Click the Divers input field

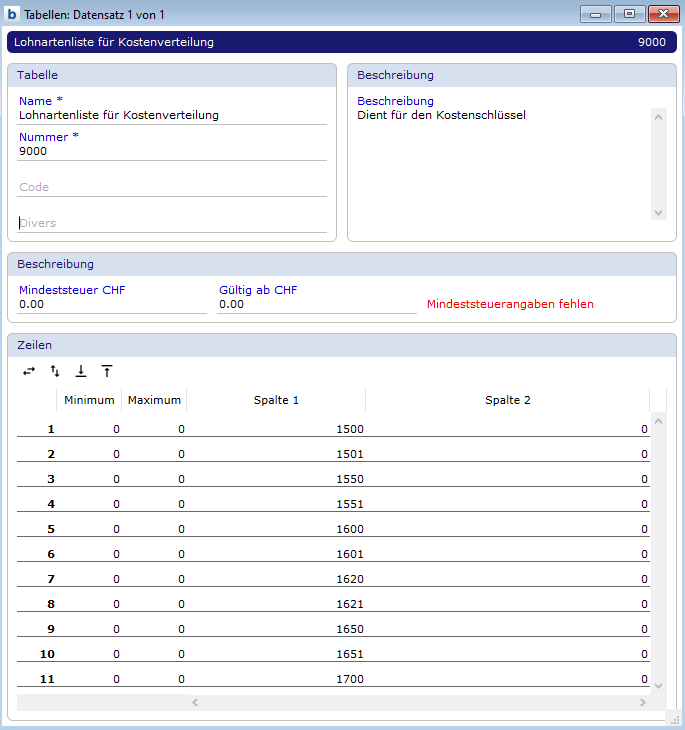(x=172, y=223)
